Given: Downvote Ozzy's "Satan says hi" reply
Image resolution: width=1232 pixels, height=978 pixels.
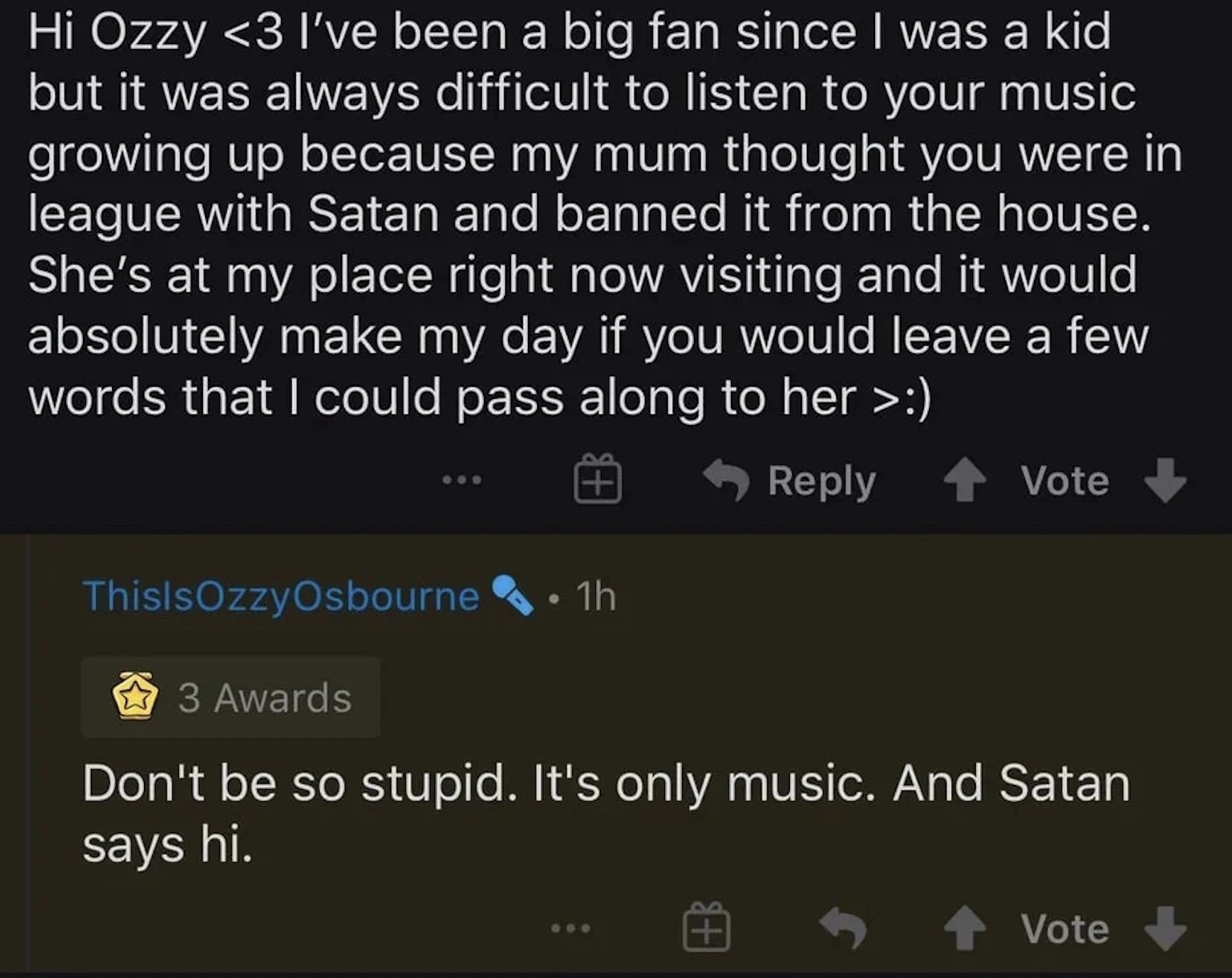Looking at the screenshot, I should 1165,928.
